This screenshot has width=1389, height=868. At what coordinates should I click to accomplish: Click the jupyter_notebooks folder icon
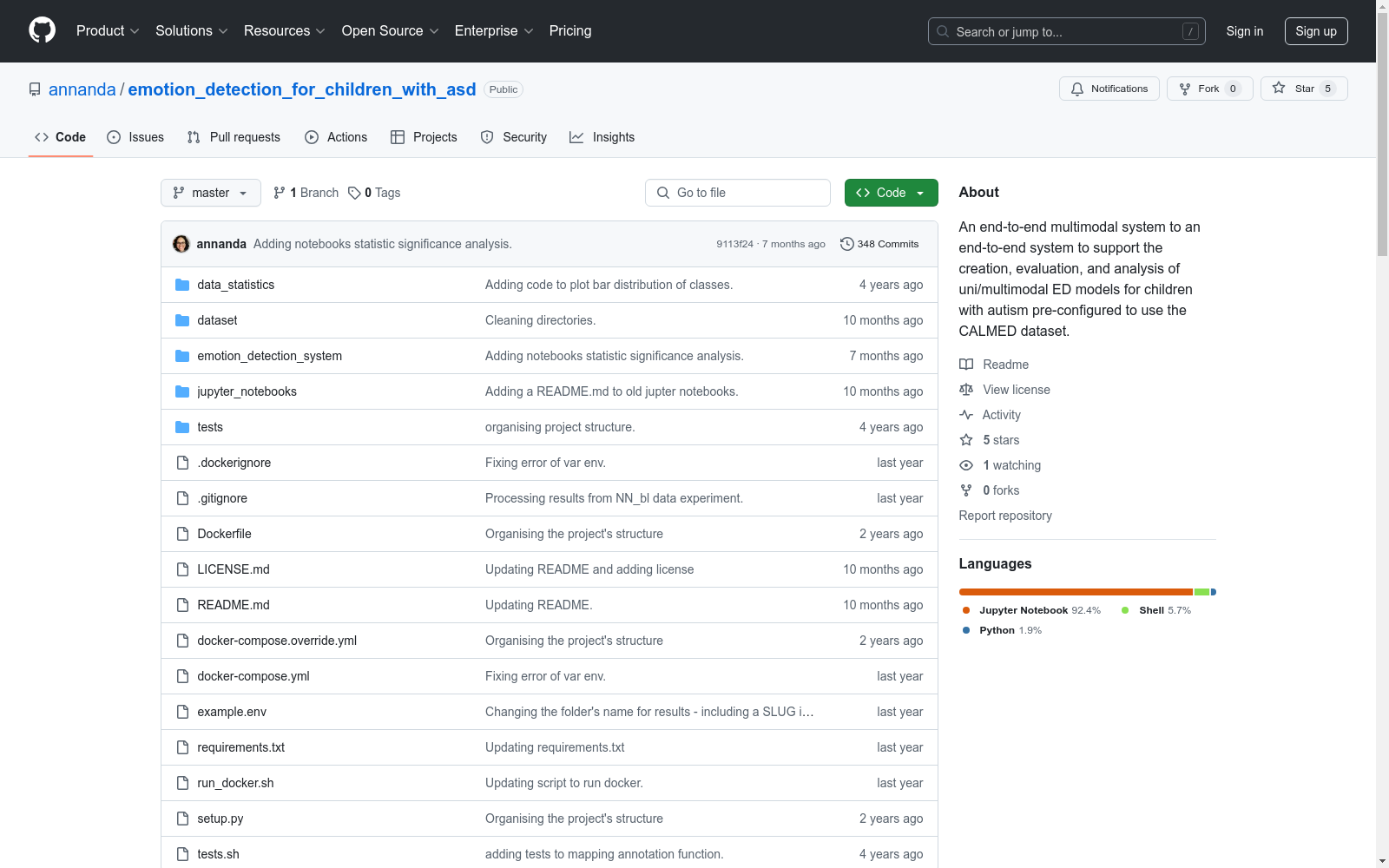tap(182, 391)
